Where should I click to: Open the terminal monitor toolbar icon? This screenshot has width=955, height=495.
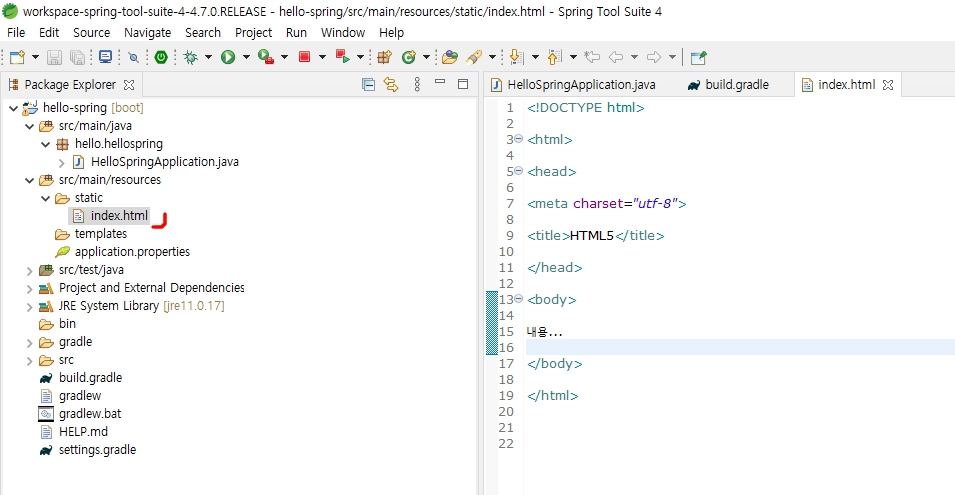[x=105, y=58]
